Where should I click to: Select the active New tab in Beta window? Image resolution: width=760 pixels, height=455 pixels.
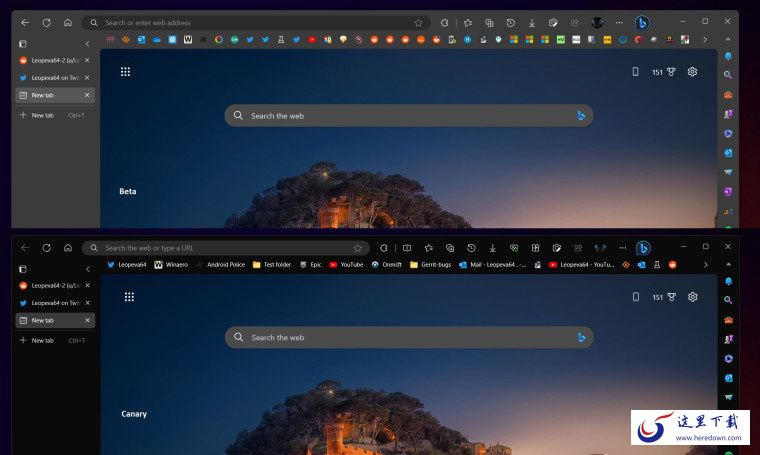pos(55,95)
